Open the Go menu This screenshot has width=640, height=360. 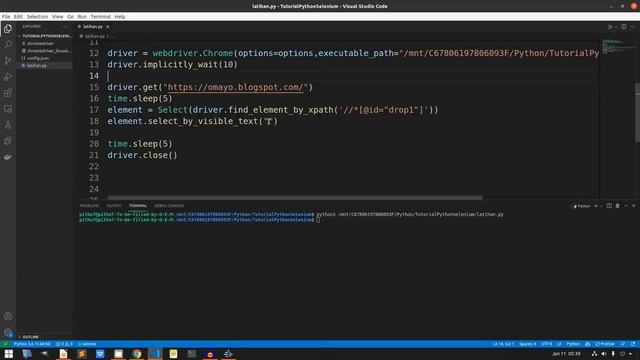click(x=71, y=17)
